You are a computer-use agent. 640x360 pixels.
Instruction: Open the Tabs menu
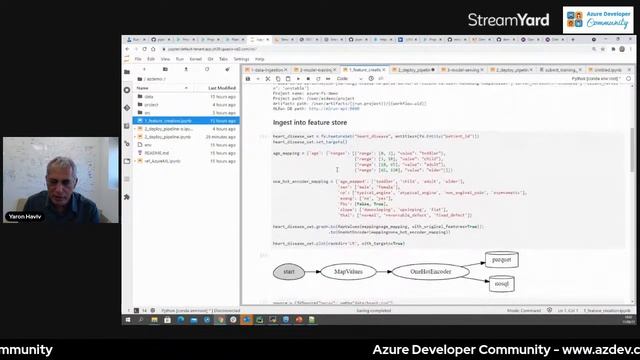(223, 59)
